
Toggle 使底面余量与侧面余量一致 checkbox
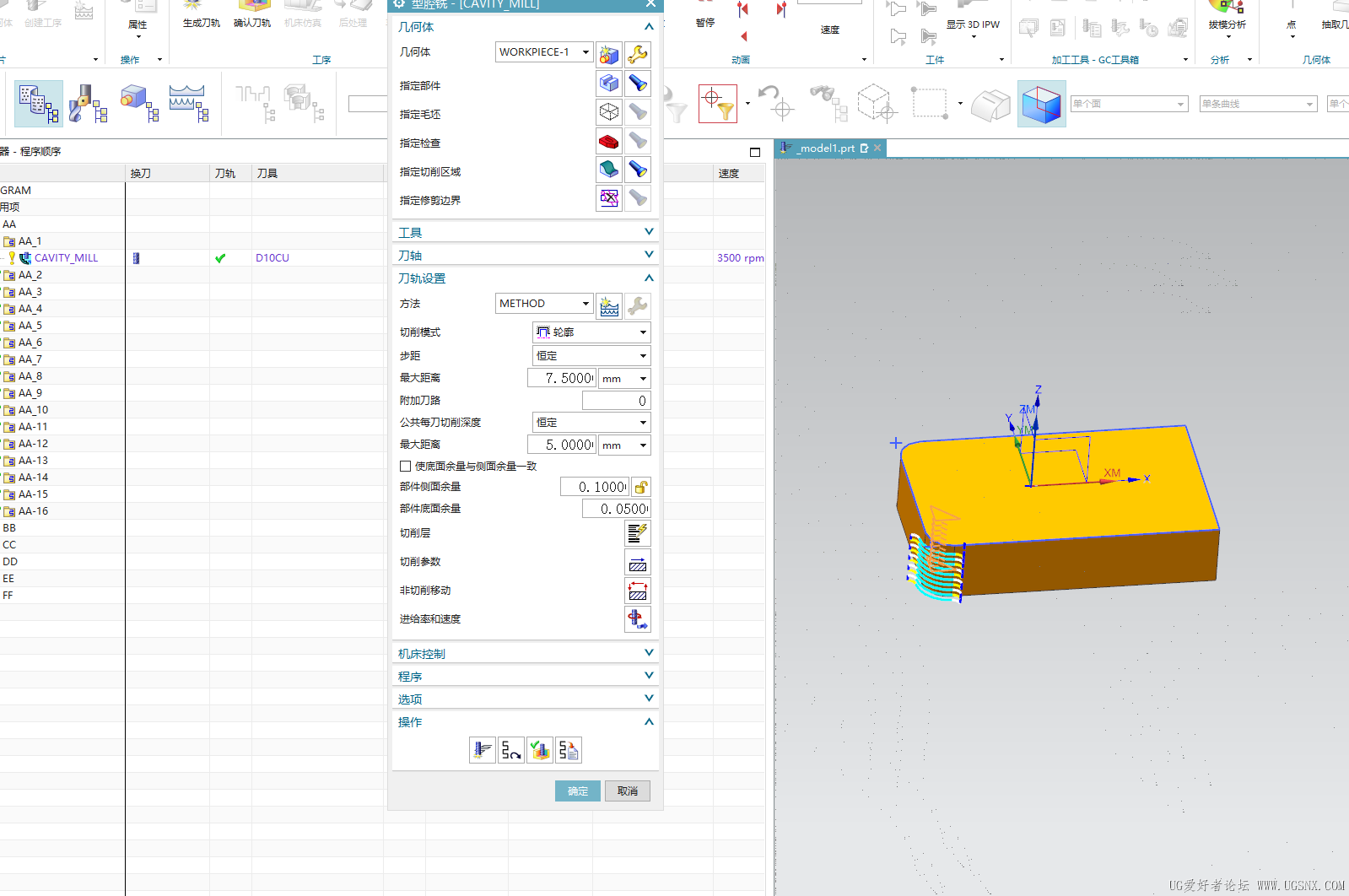pos(405,466)
